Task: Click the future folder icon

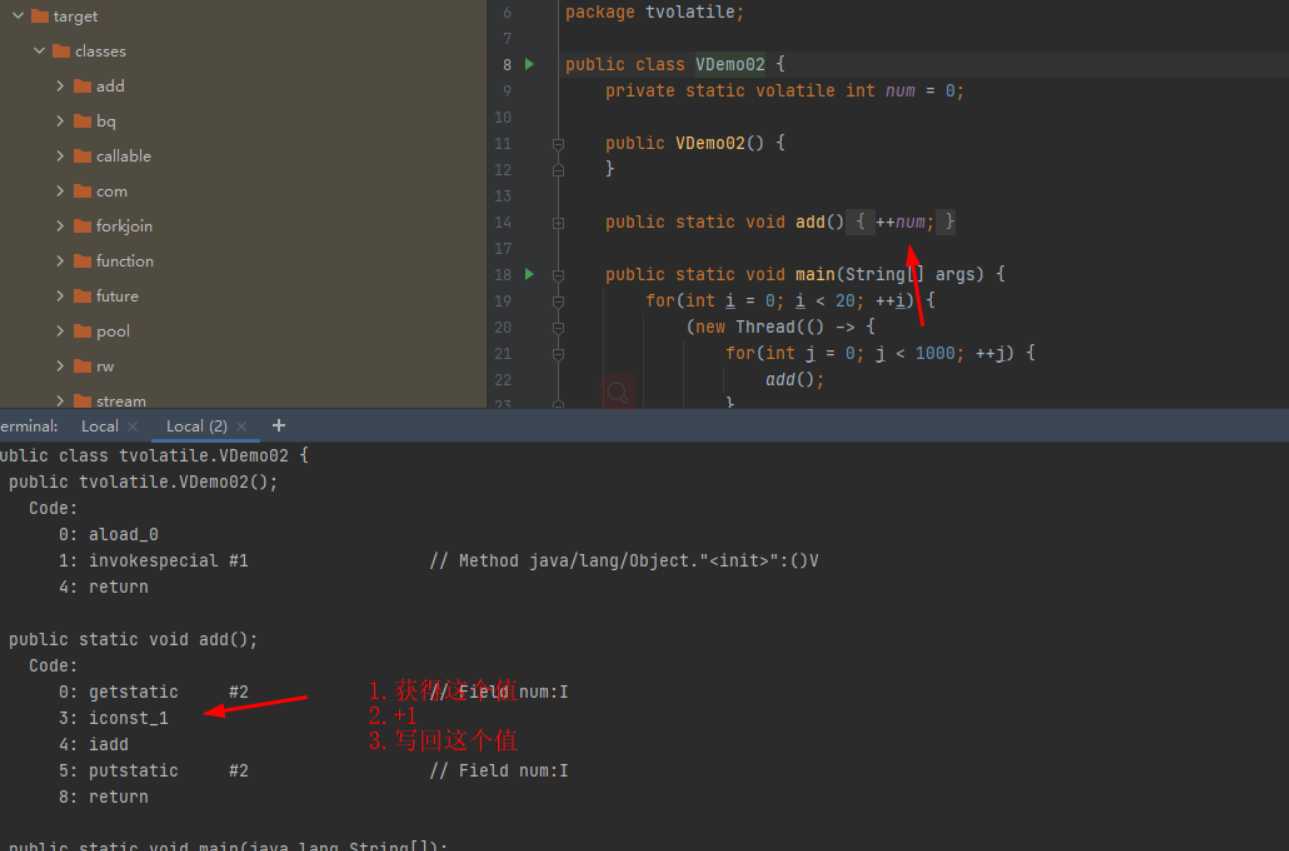Action: (x=82, y=296)
